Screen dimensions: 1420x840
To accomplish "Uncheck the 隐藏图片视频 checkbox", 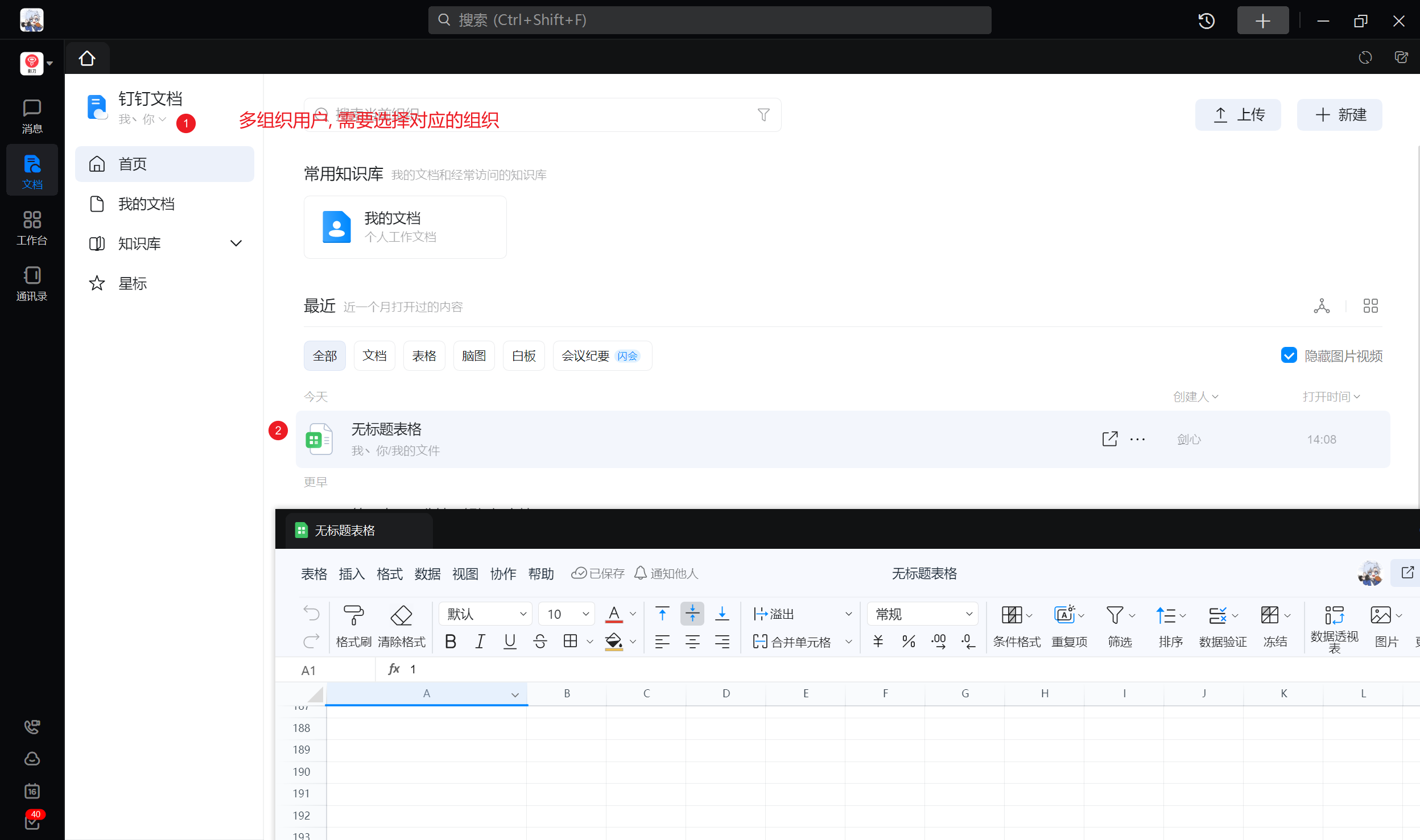I will point(1289,355).
